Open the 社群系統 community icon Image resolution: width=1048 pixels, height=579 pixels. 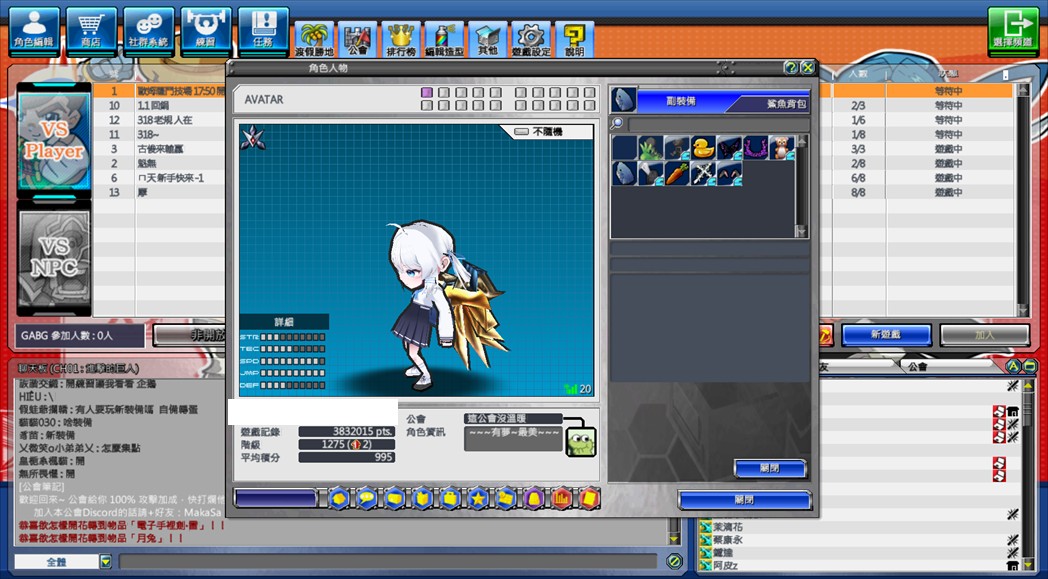pyautogui.click(x=148, y=31)
